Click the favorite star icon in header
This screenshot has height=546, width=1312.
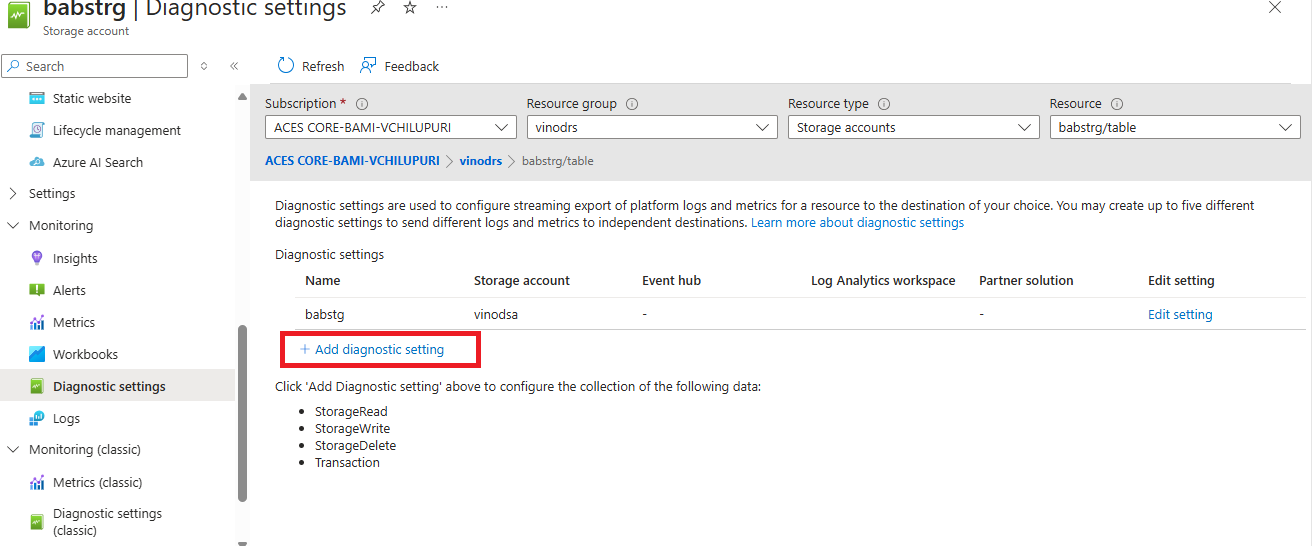[x=410, y=8]
